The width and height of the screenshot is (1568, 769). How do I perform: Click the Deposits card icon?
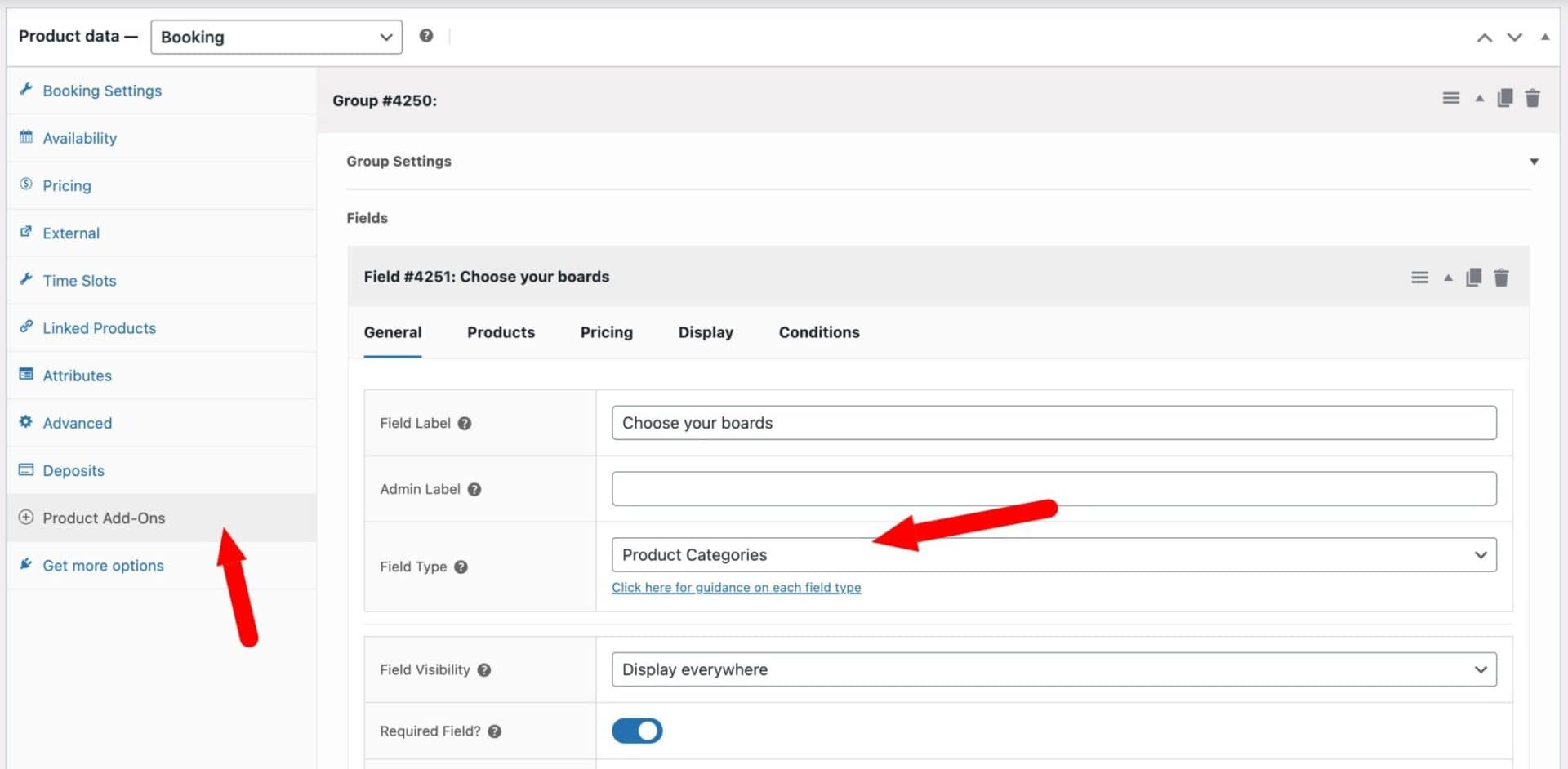pyautogui.click(x=26, y=469)
